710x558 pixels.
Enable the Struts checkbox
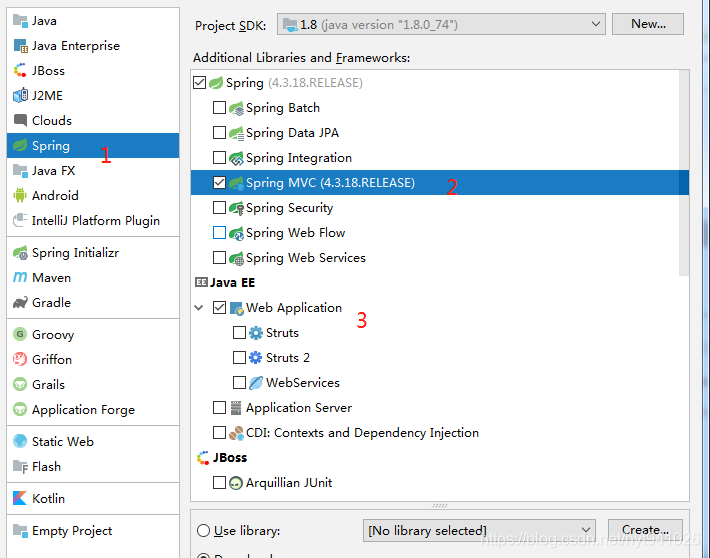(239, 332)
